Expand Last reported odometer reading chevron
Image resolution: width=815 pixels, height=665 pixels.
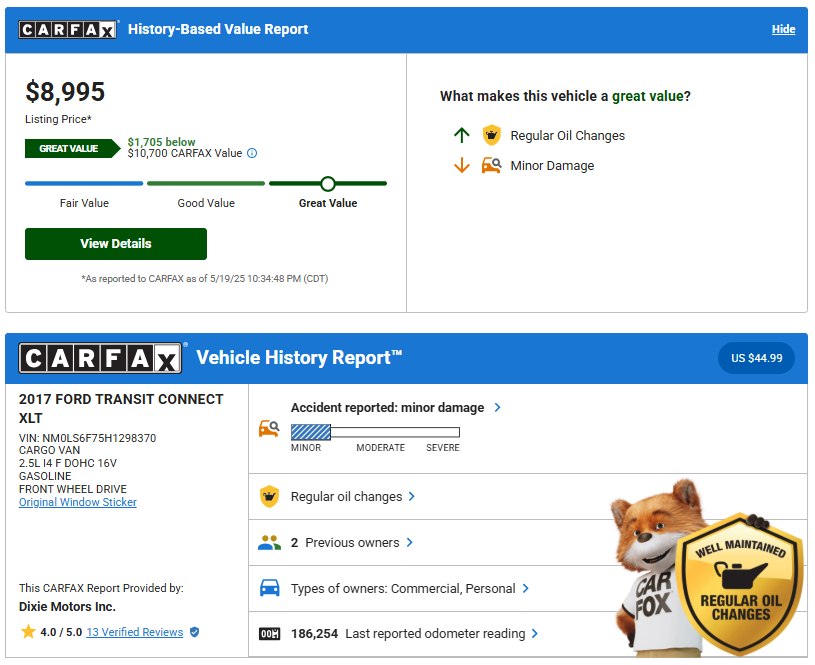click(x=535, y=634)
